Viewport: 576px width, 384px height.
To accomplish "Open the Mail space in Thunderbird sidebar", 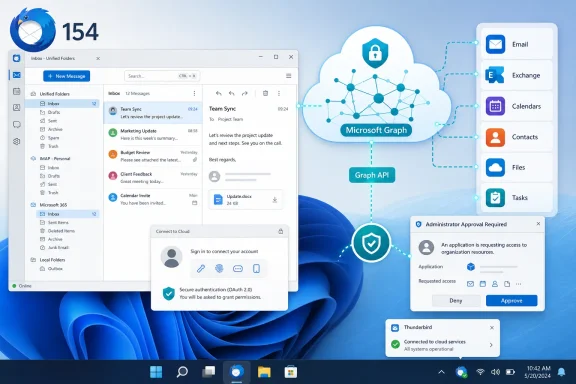I will coord(17,75).
